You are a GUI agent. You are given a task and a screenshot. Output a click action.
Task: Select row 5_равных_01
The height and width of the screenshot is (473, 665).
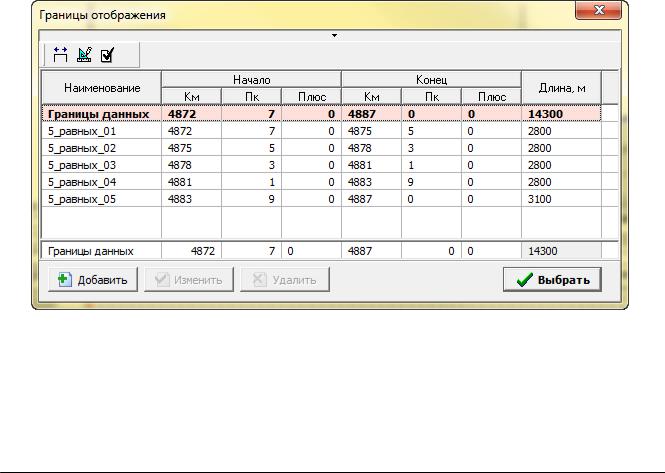[321, 131]
